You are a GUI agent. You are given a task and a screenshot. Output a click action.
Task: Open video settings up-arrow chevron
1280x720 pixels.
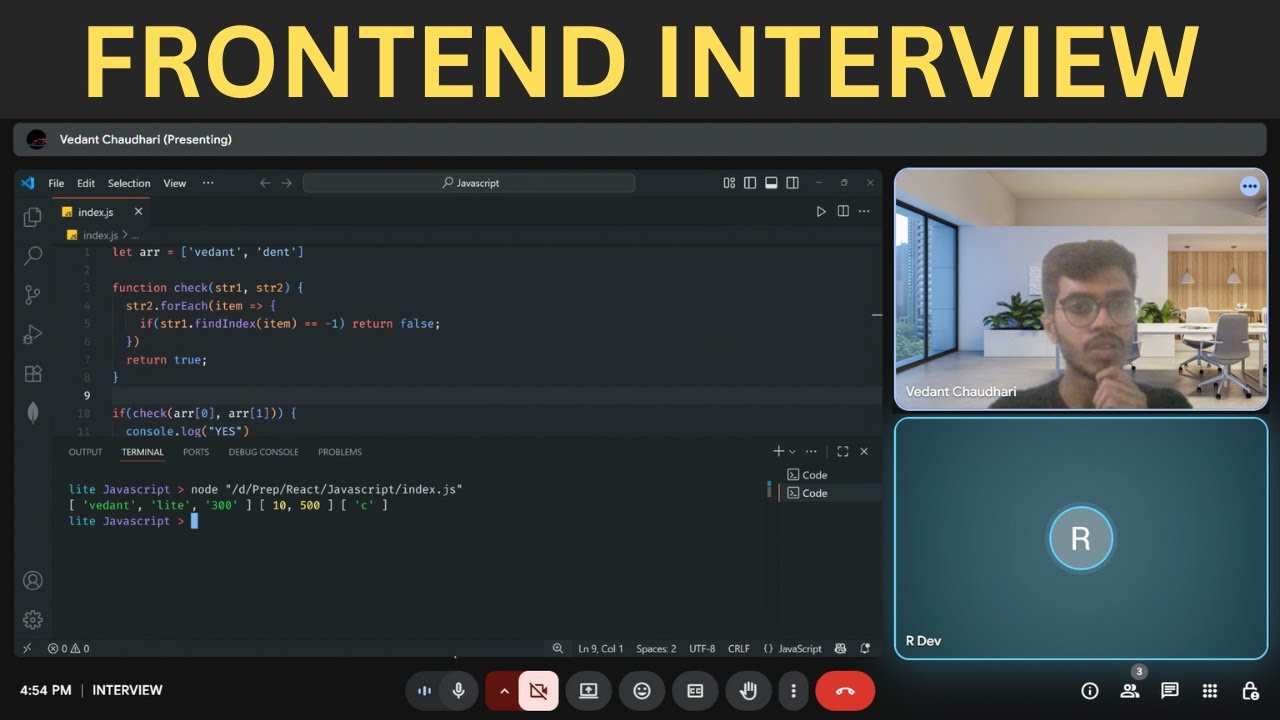click(x=503, y=690)
